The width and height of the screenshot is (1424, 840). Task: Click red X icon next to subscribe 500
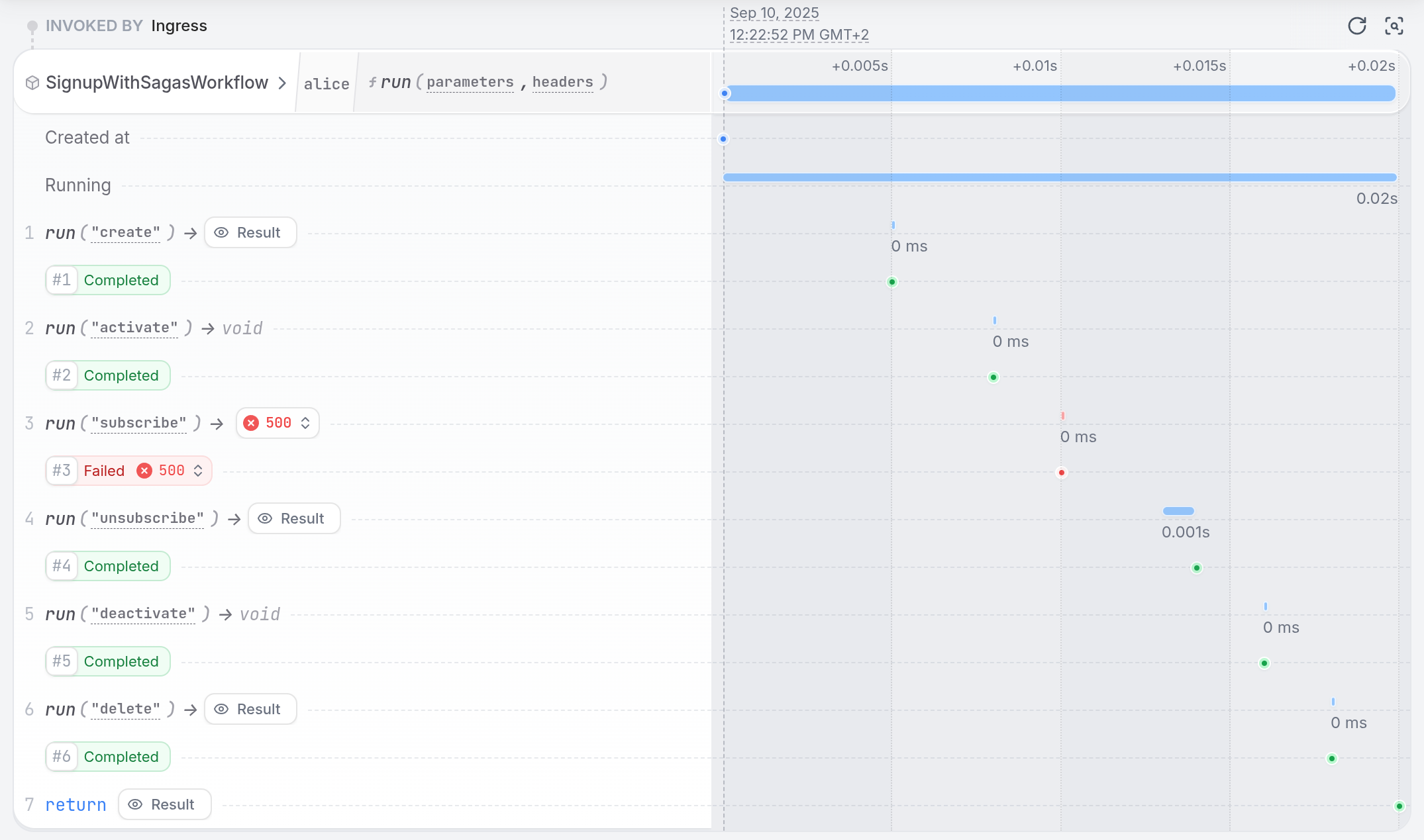(251, 423)
